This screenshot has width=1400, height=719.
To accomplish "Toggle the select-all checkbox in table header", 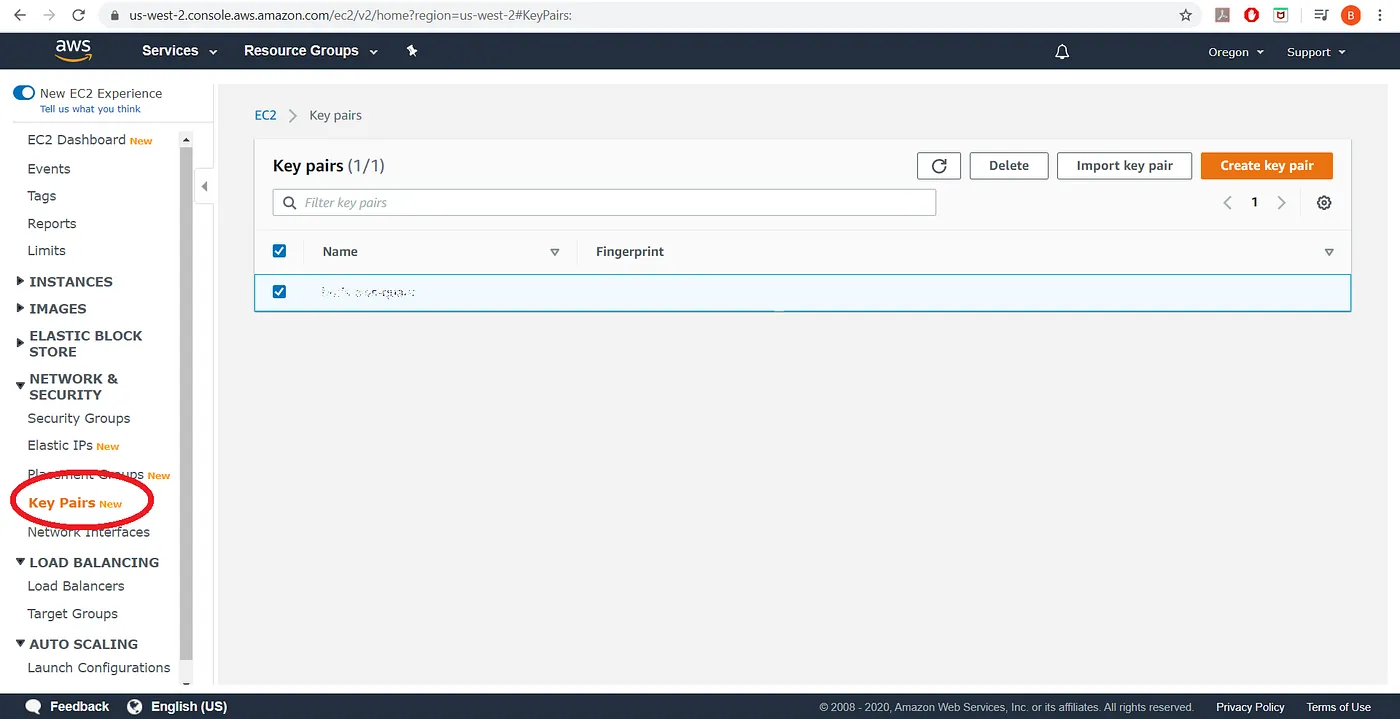I will point(280,251).
